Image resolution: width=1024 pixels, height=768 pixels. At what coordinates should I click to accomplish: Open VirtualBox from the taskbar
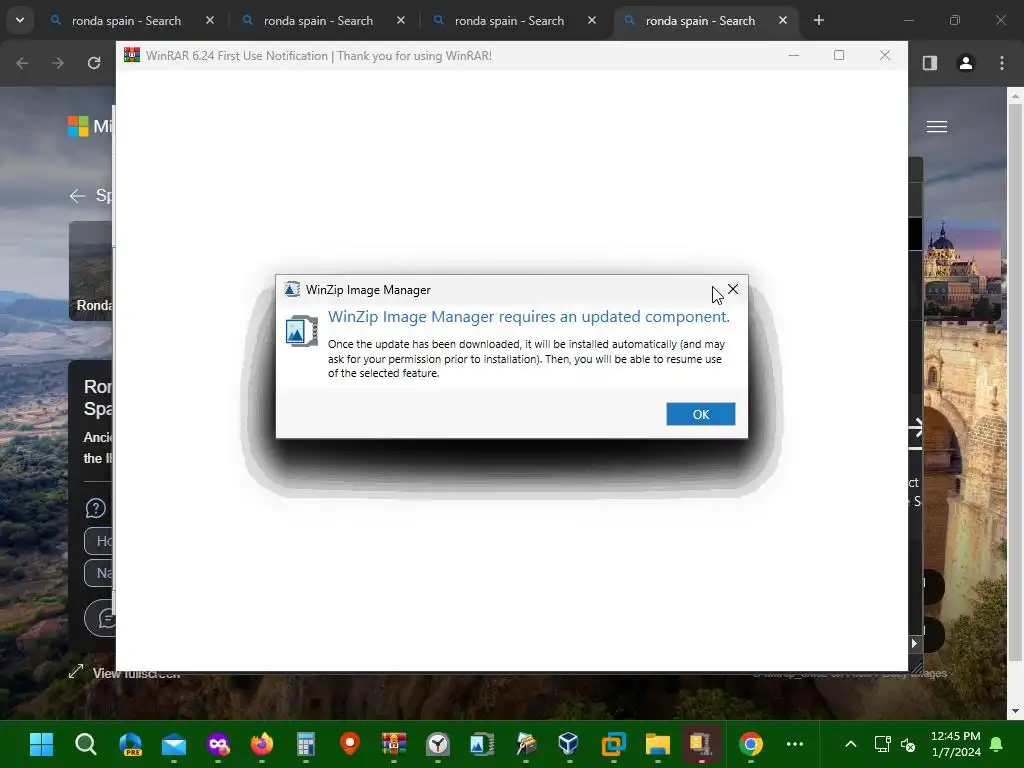(x=569, y=744)
